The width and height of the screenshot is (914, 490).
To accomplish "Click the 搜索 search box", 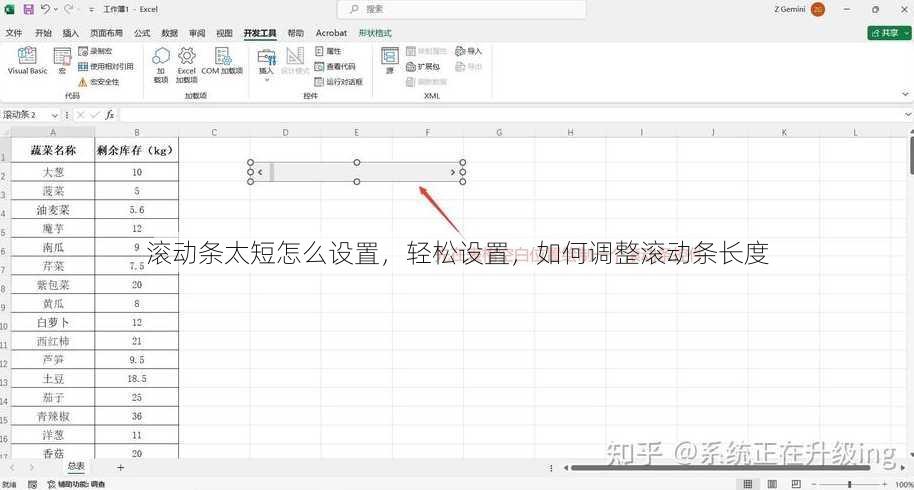I will tap(462, 9).
